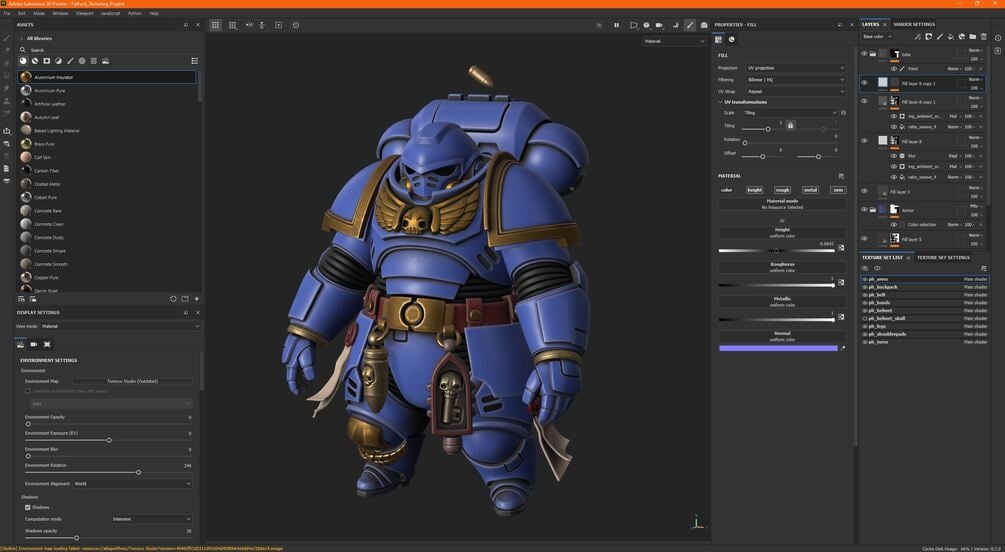Toggle the rough channel button
This screenshot has width=1005, height=552.
pos(783,190)
